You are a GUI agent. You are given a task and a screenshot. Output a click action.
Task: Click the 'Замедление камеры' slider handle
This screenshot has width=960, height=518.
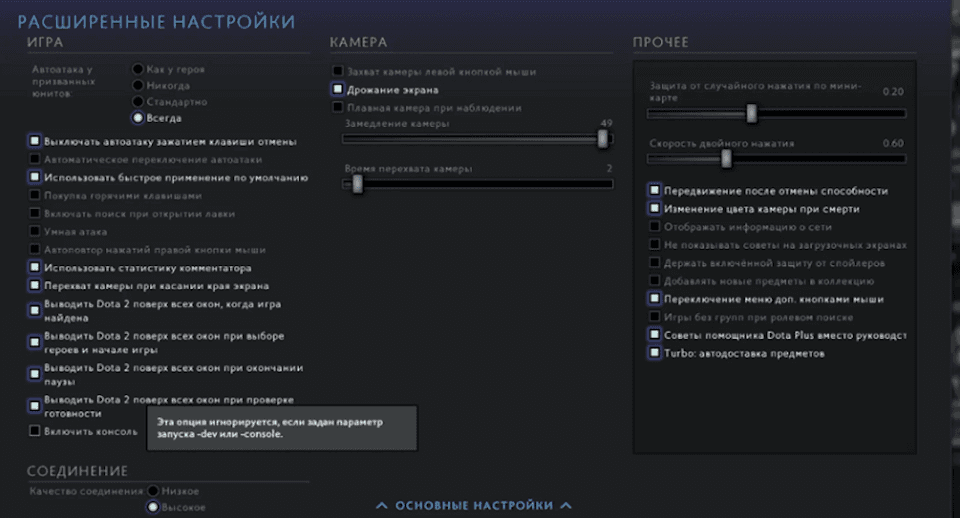[x=603, y=140]
